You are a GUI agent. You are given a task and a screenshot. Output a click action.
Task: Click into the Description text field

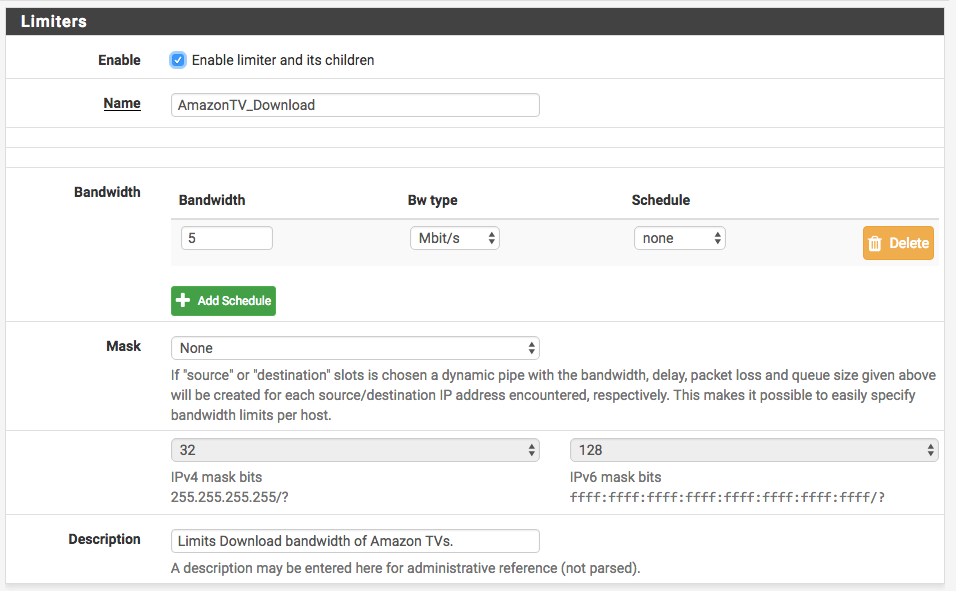pyautogui.click(x=355, y=541)
